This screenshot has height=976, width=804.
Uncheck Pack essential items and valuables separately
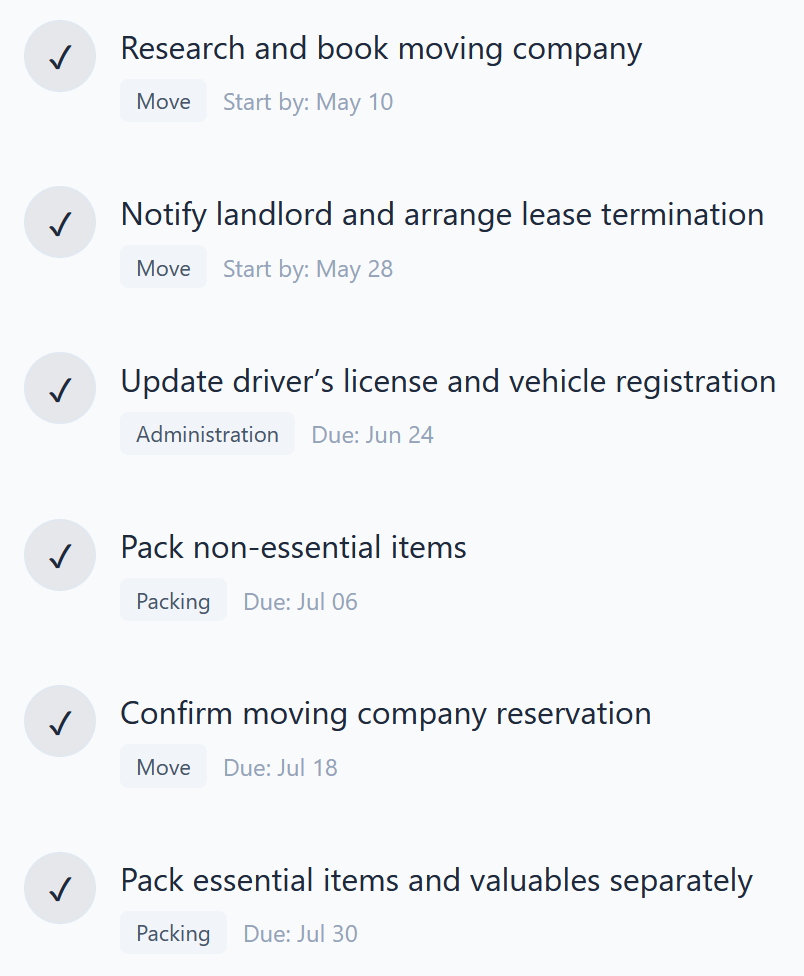pyautogui.click(x=59, y=887)
